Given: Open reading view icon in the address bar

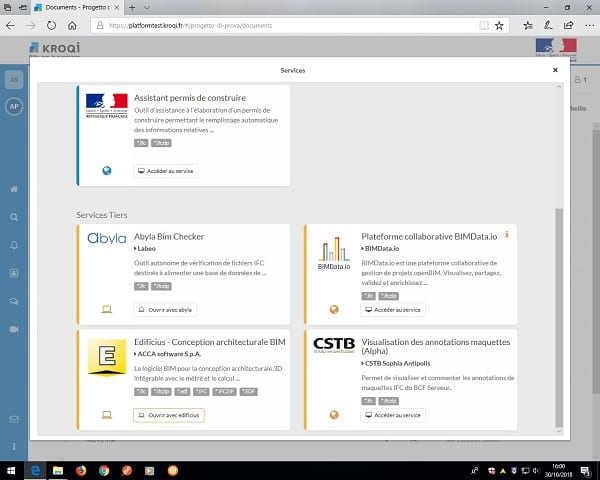Looking at the screenshot, I should point(484,26).
